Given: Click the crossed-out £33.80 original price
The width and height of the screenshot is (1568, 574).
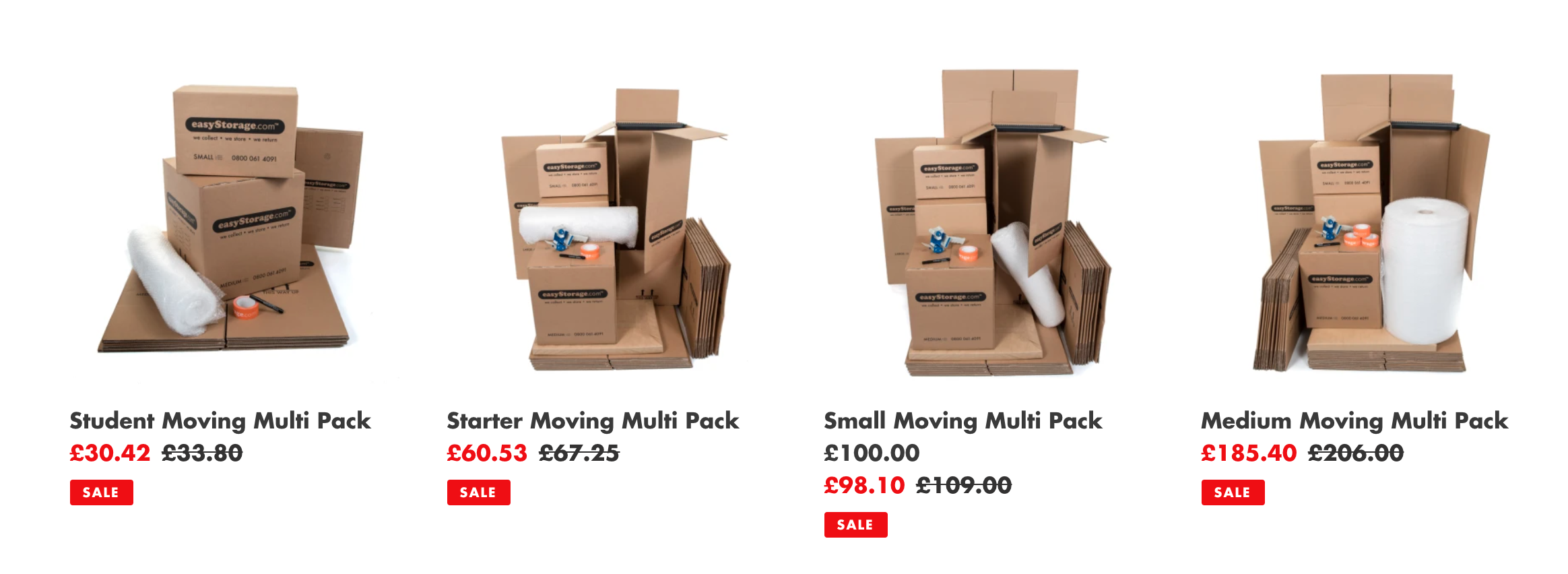Looking at the screenshot, I should point(202,453).
